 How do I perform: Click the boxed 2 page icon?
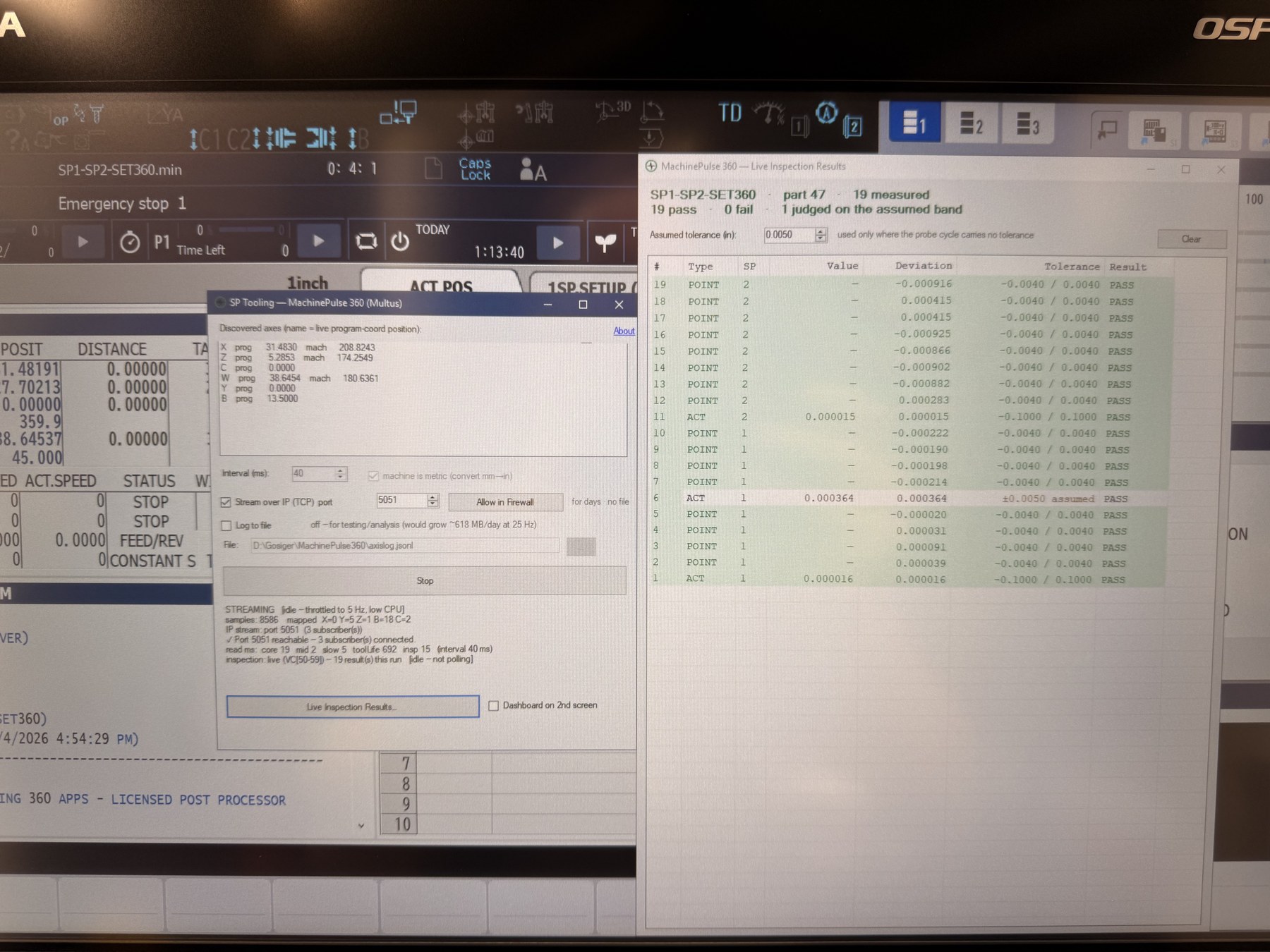853,127
